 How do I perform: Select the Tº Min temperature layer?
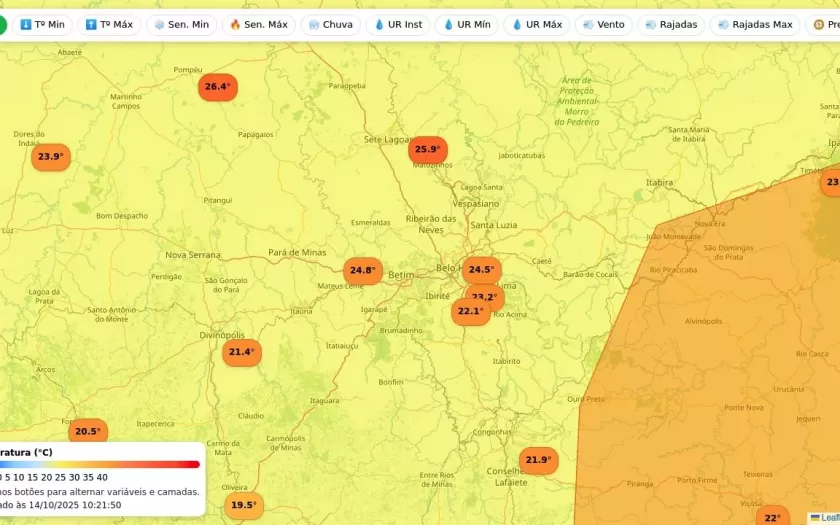tap(42, 24)
